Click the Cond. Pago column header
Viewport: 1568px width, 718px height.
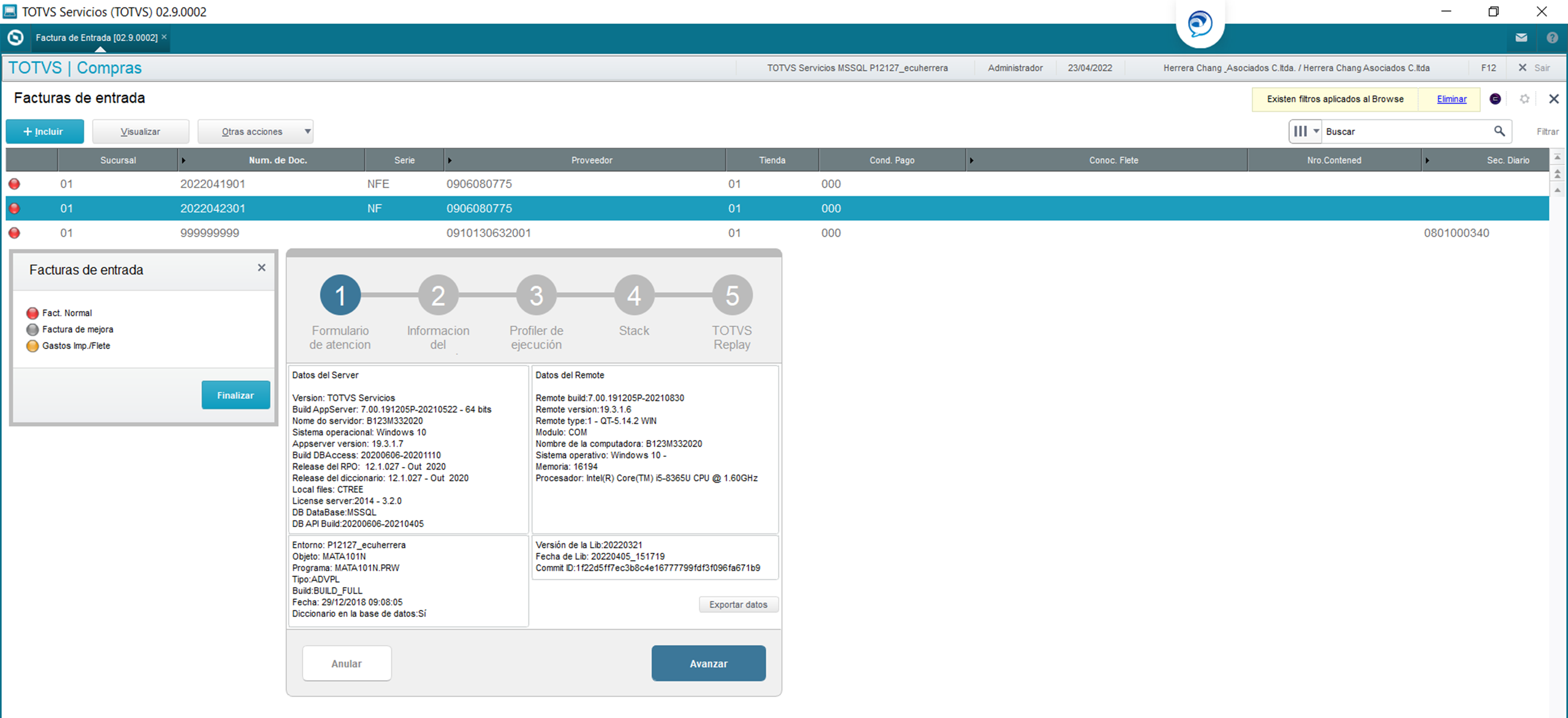[x=892, y=160]
